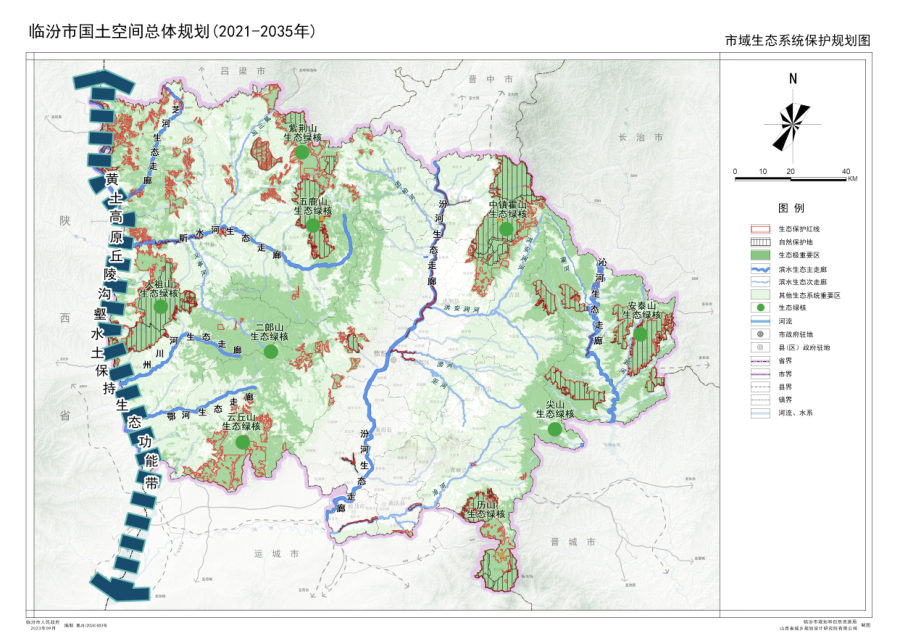The image size is (900, 636).
Task: Click the green core dot at 人祖山
Action: point(161,307)
